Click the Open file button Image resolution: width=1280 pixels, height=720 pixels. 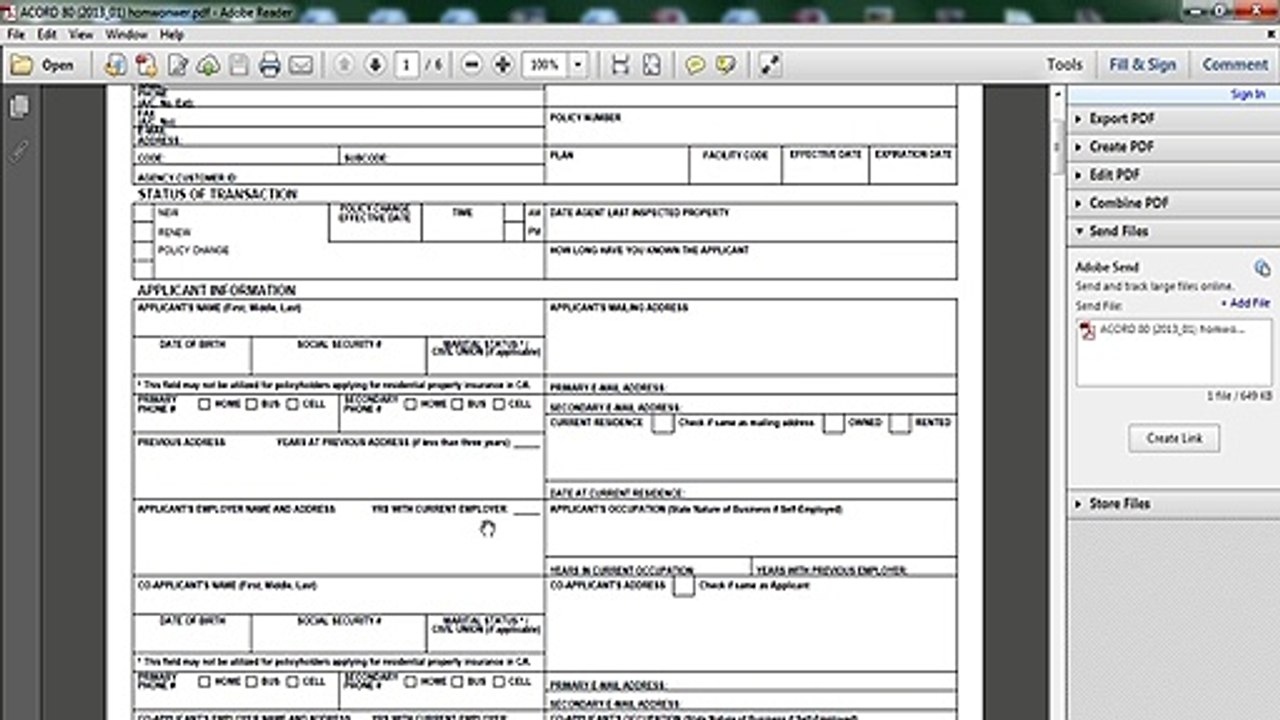click(43, 65)
